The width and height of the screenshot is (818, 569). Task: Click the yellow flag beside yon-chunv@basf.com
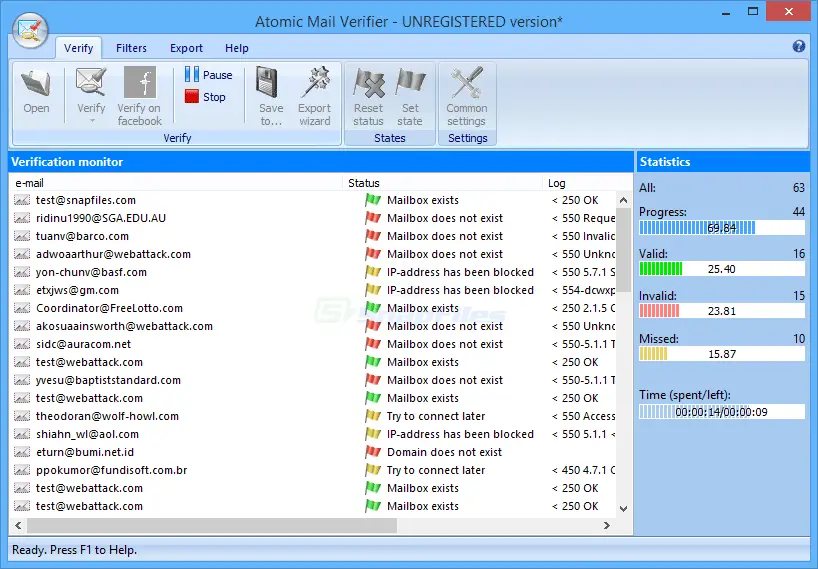pos(373,272)
